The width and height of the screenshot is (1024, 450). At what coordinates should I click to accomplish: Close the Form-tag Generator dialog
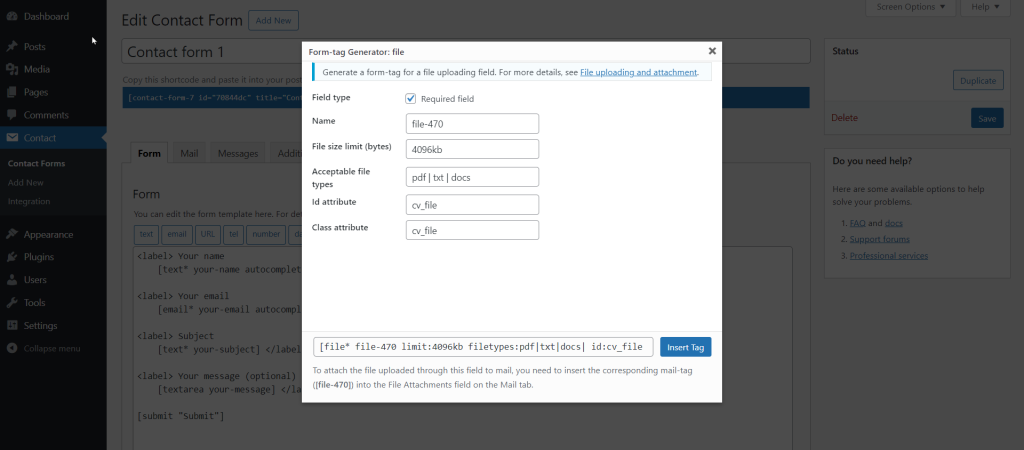[x=712, y=50]
